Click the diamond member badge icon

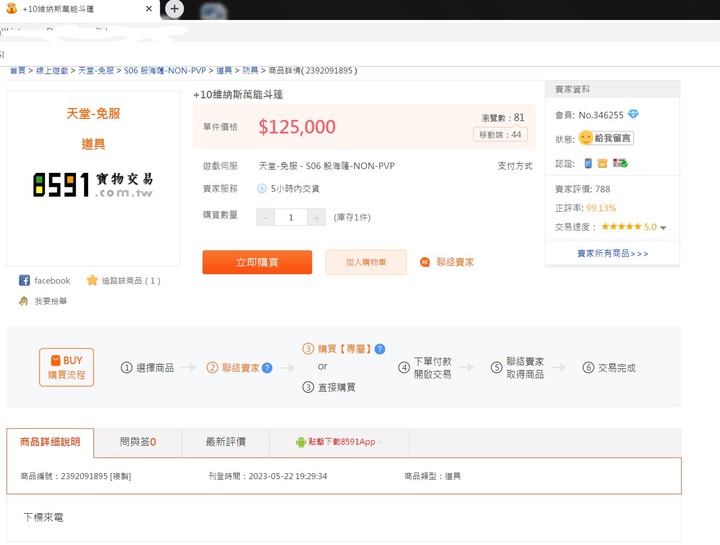coord(633,114)
